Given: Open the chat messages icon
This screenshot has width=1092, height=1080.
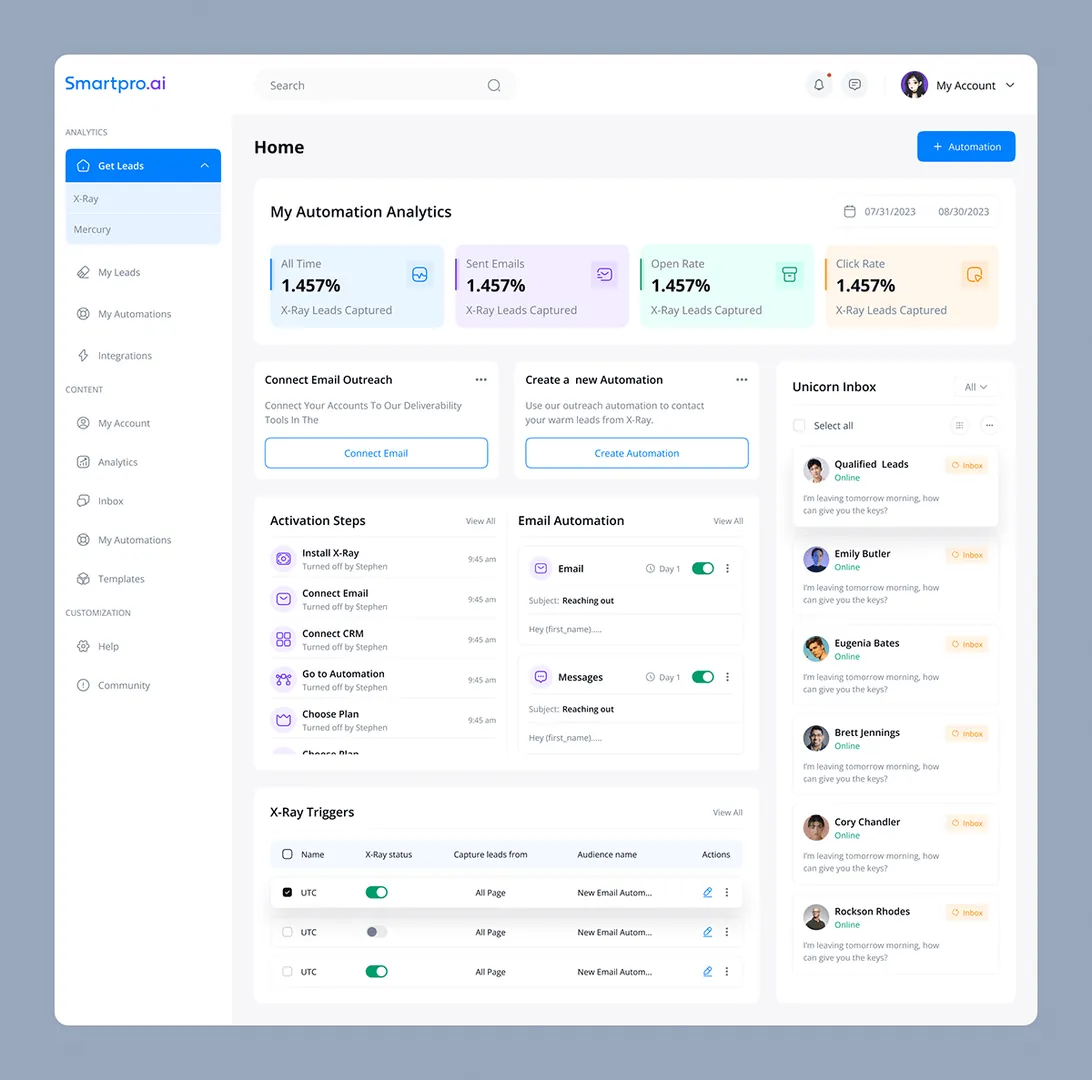Looking at the screenshot, I should pos(854,84).
